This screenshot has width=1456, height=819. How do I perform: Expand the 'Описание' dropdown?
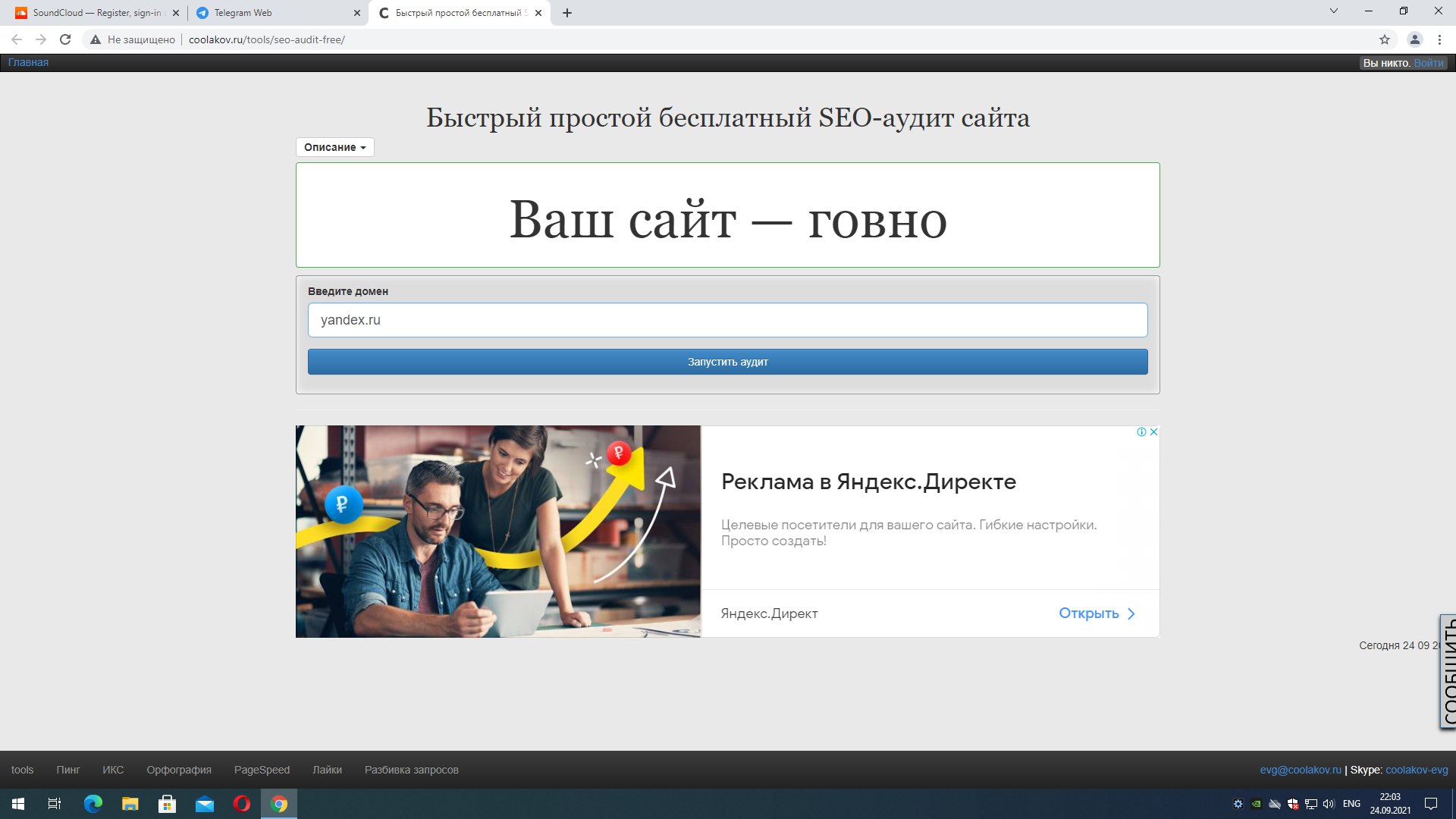tap(334, 147)
